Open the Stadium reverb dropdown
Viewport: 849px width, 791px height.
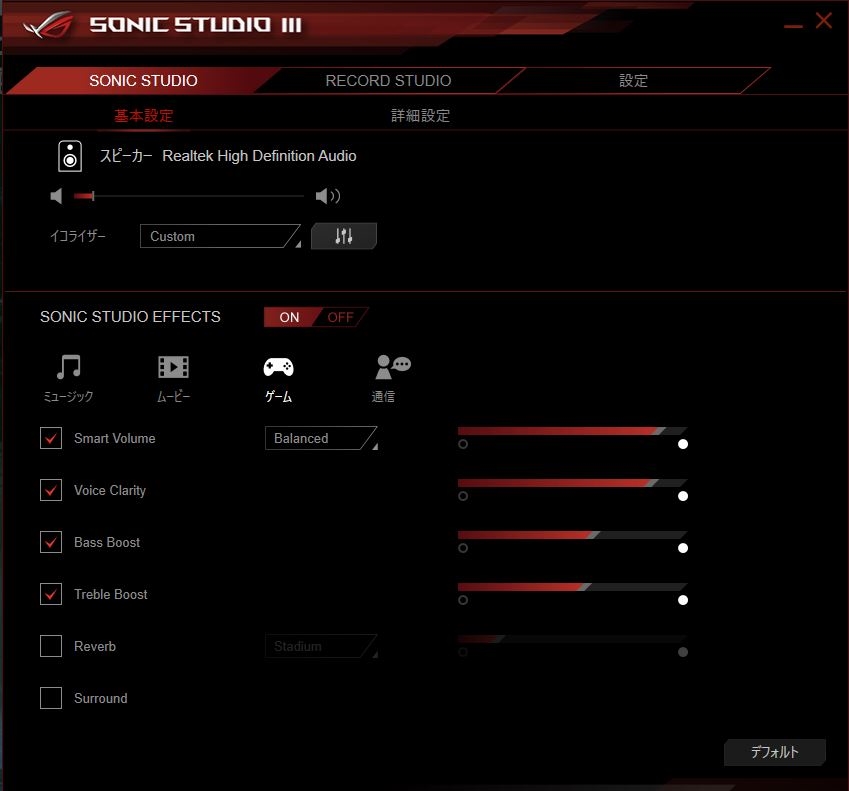pos(321,646)
